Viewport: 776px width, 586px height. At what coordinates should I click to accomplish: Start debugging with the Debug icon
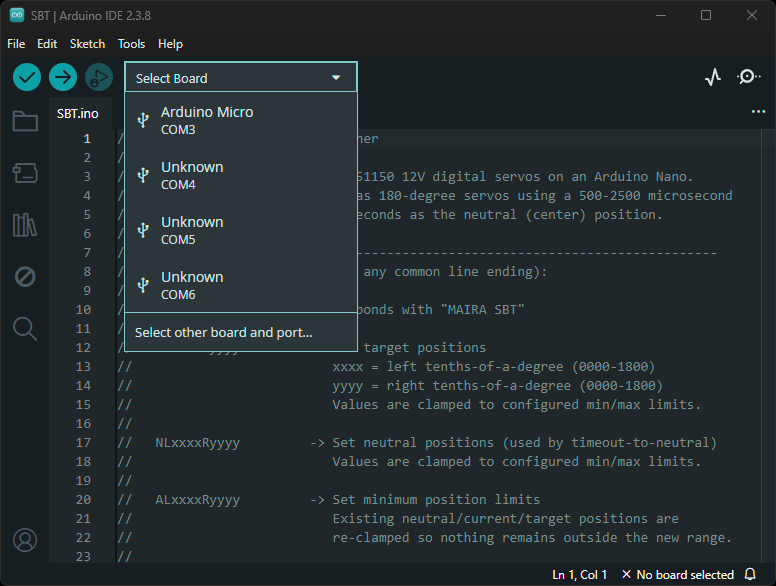pos(98,77)
